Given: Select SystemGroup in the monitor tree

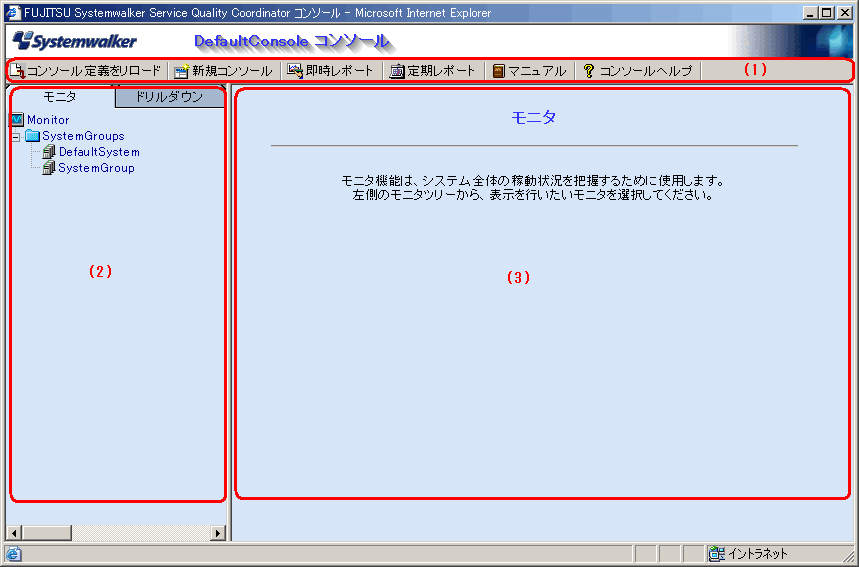Looking at the screenshot, I should point(96,168).
